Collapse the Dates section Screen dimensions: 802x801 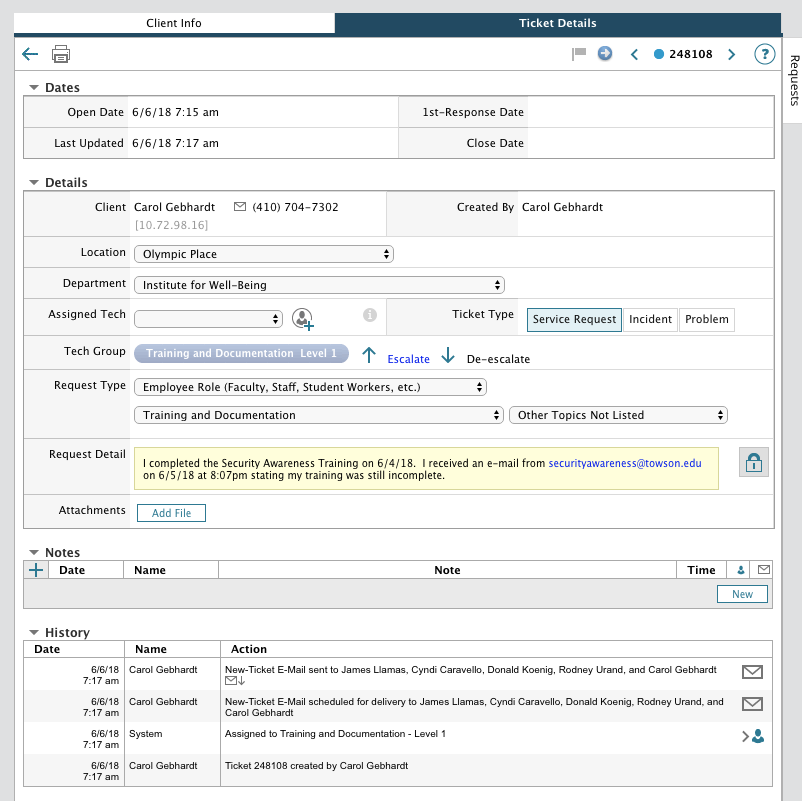click(x=34, y=88)
